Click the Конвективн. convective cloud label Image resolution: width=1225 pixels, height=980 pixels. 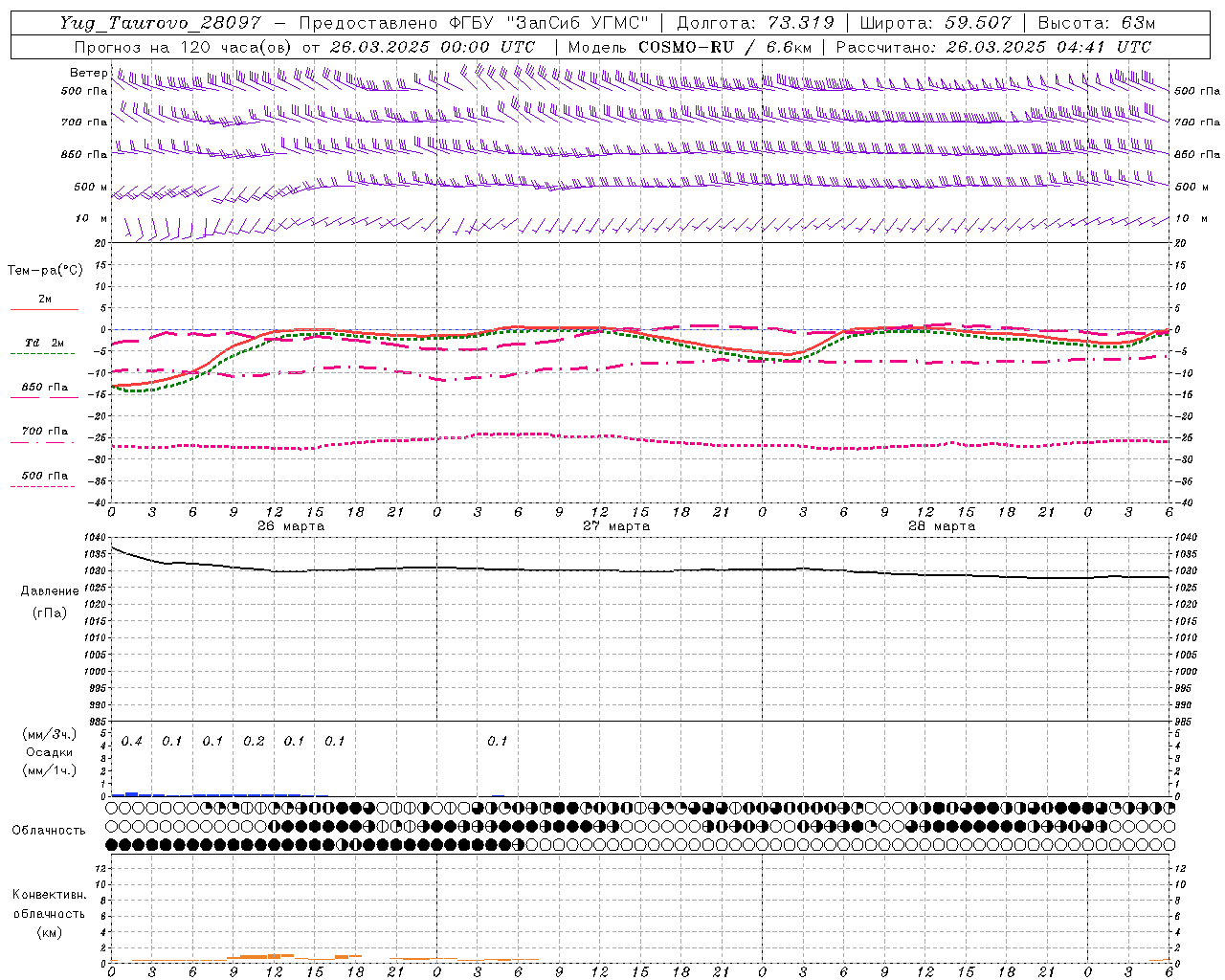pyautogui.click(x=50, y=895)
